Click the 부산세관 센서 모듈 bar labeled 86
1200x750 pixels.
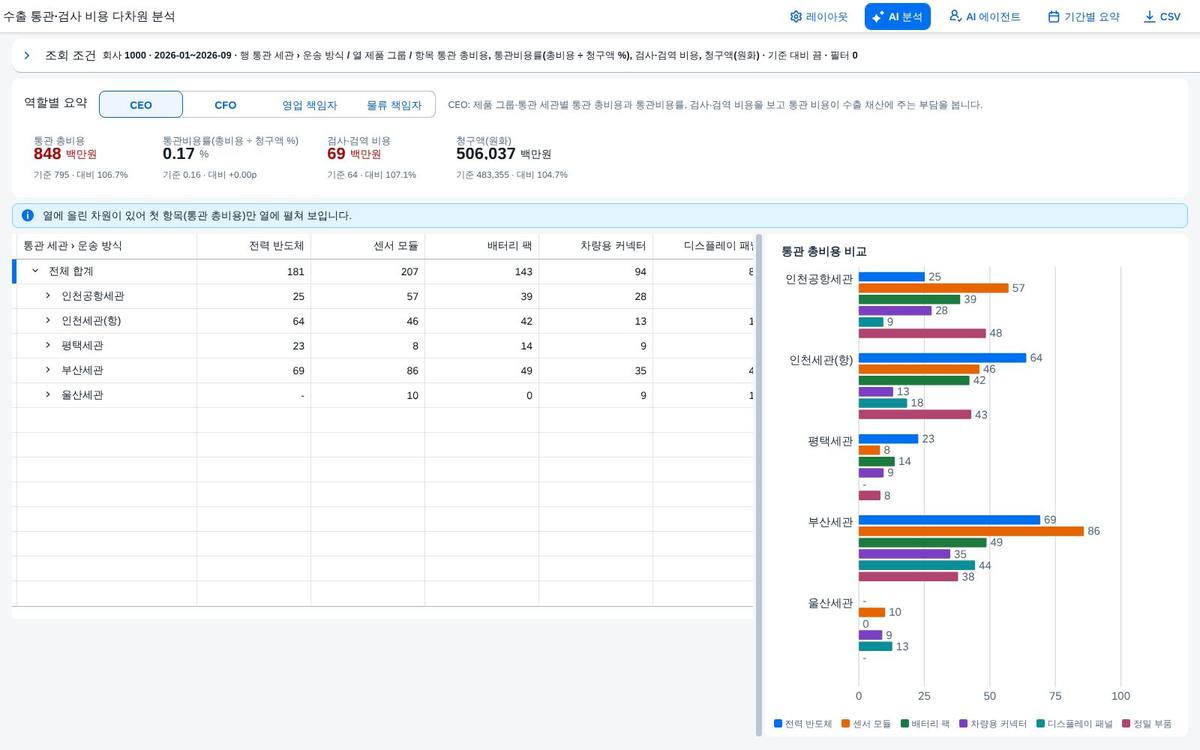(x=971, y=531)
